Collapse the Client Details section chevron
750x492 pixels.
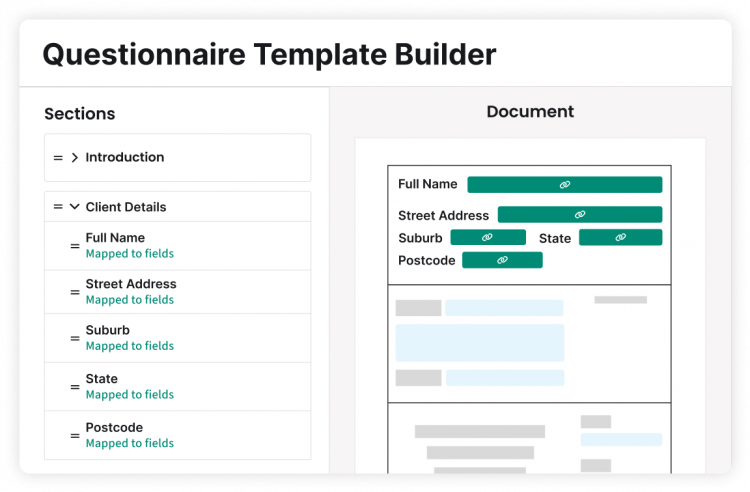pos(75,207)
